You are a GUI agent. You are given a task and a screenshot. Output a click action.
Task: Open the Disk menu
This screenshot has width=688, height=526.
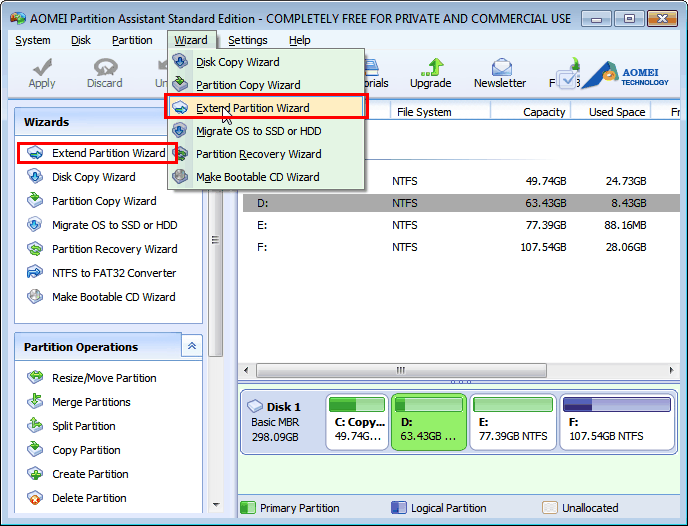81,40
